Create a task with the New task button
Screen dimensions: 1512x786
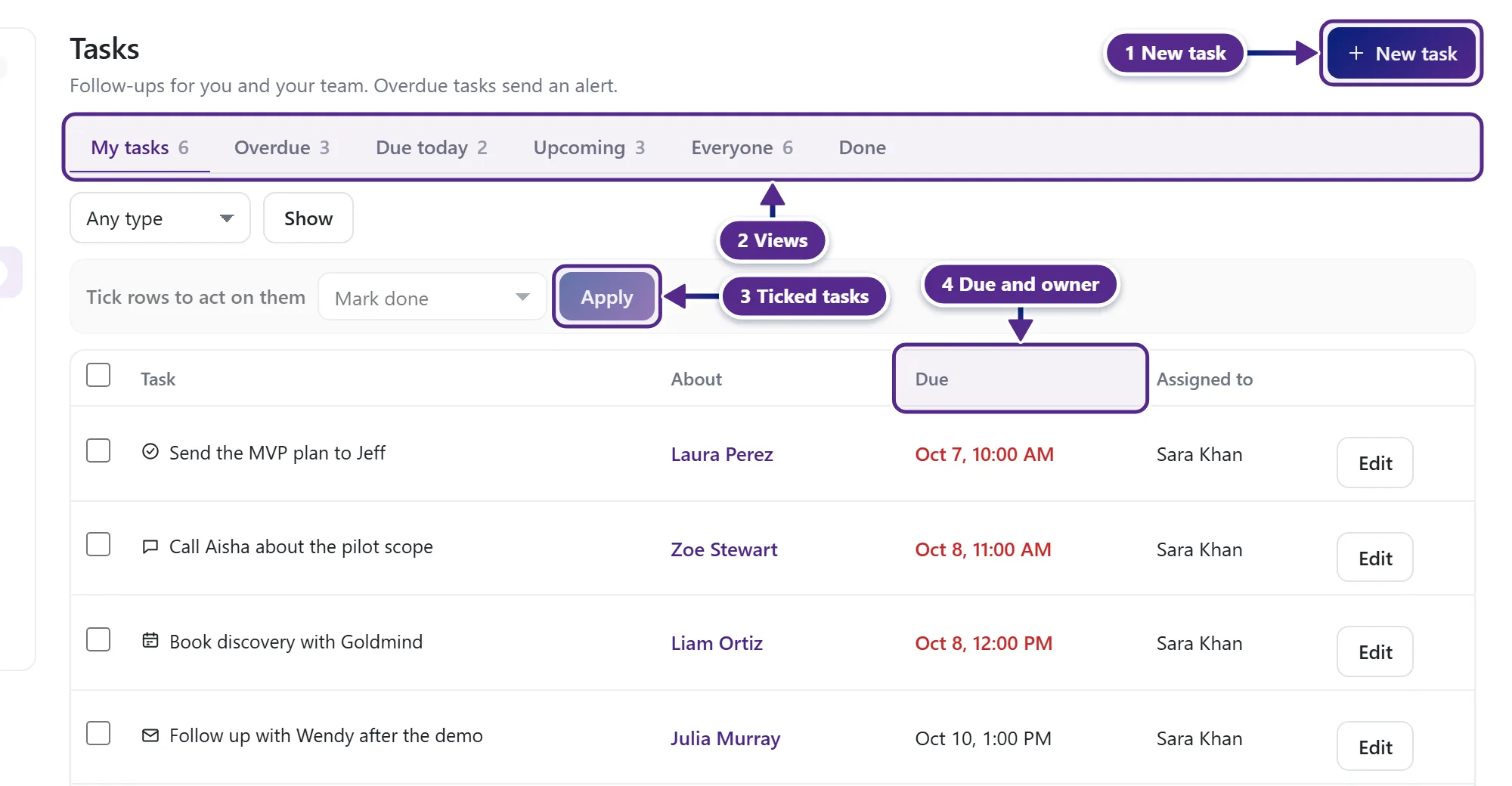pyautogui.click(x=1402, y=54)
